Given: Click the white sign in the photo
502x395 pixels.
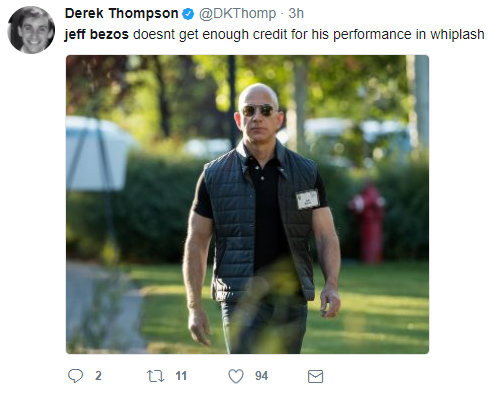Looking at the screenshot, I should [x=96, y=154].
